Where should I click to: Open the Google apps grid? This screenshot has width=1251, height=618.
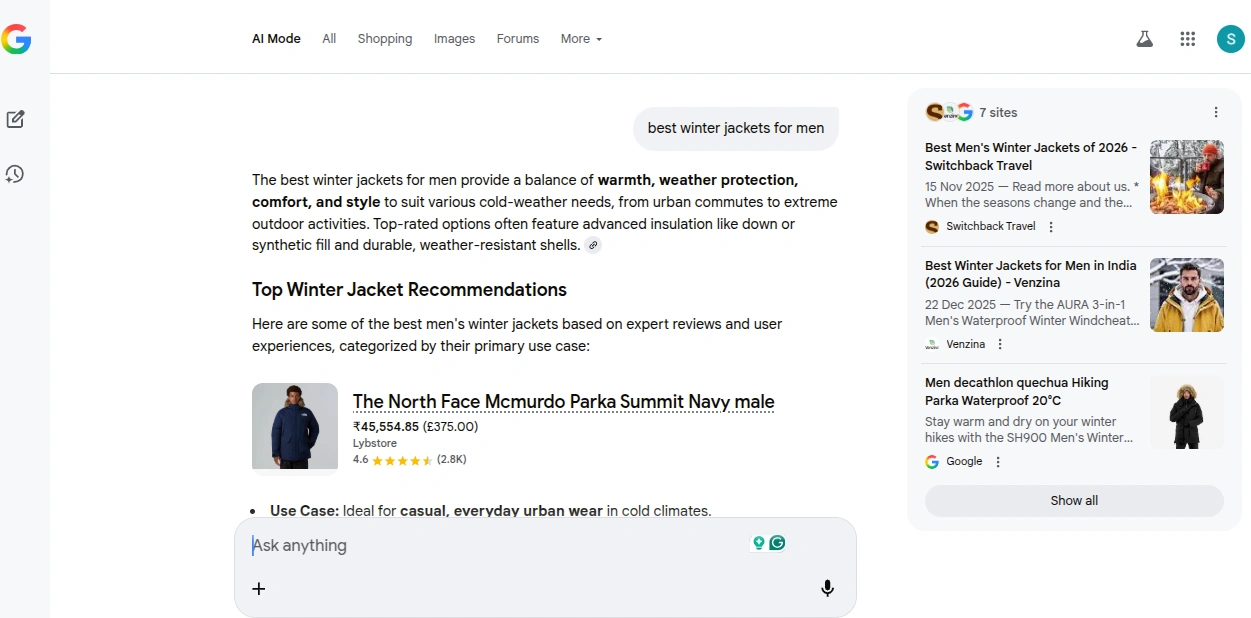pos(1188,39)
